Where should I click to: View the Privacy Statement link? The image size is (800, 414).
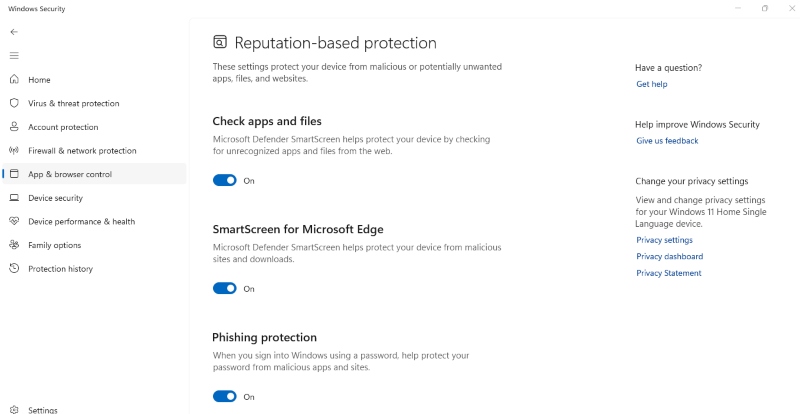[669, 273]
